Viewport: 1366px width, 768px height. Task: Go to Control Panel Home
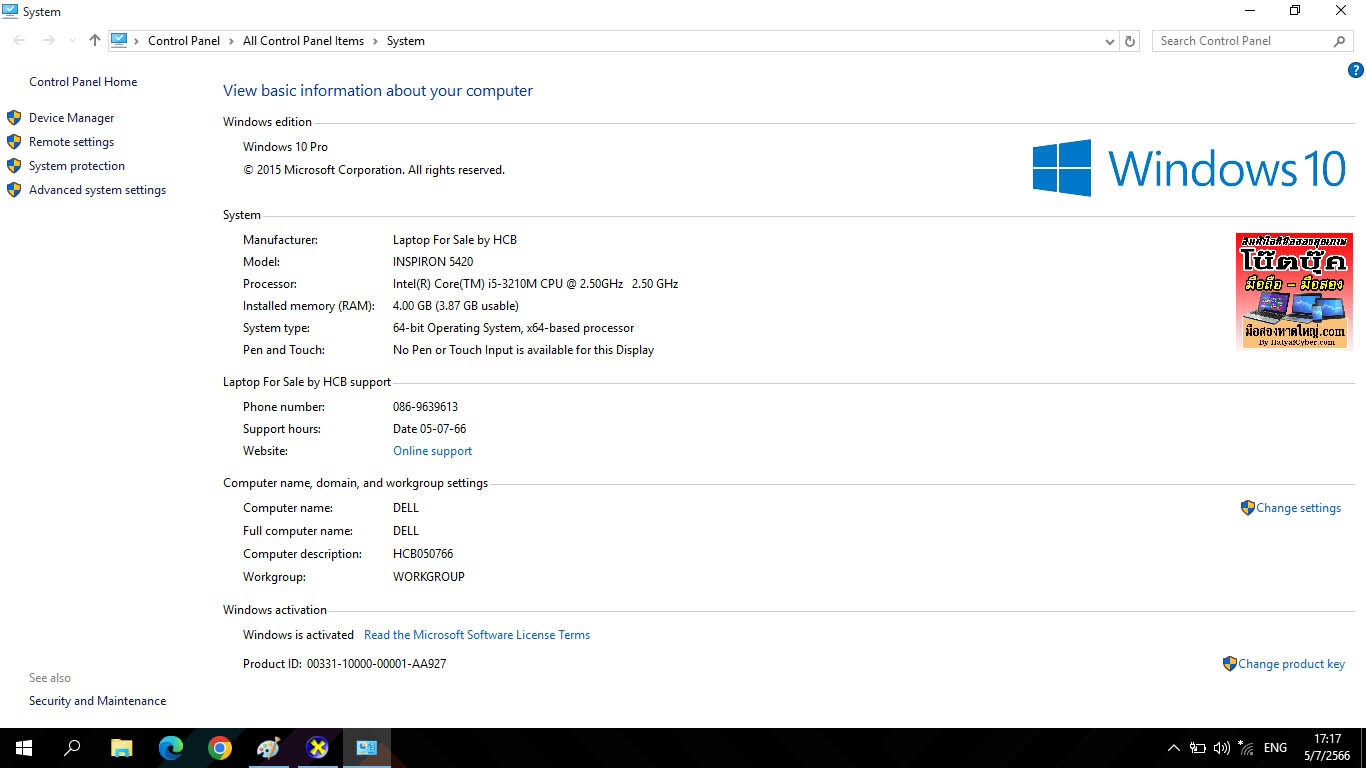click(83, 82)
